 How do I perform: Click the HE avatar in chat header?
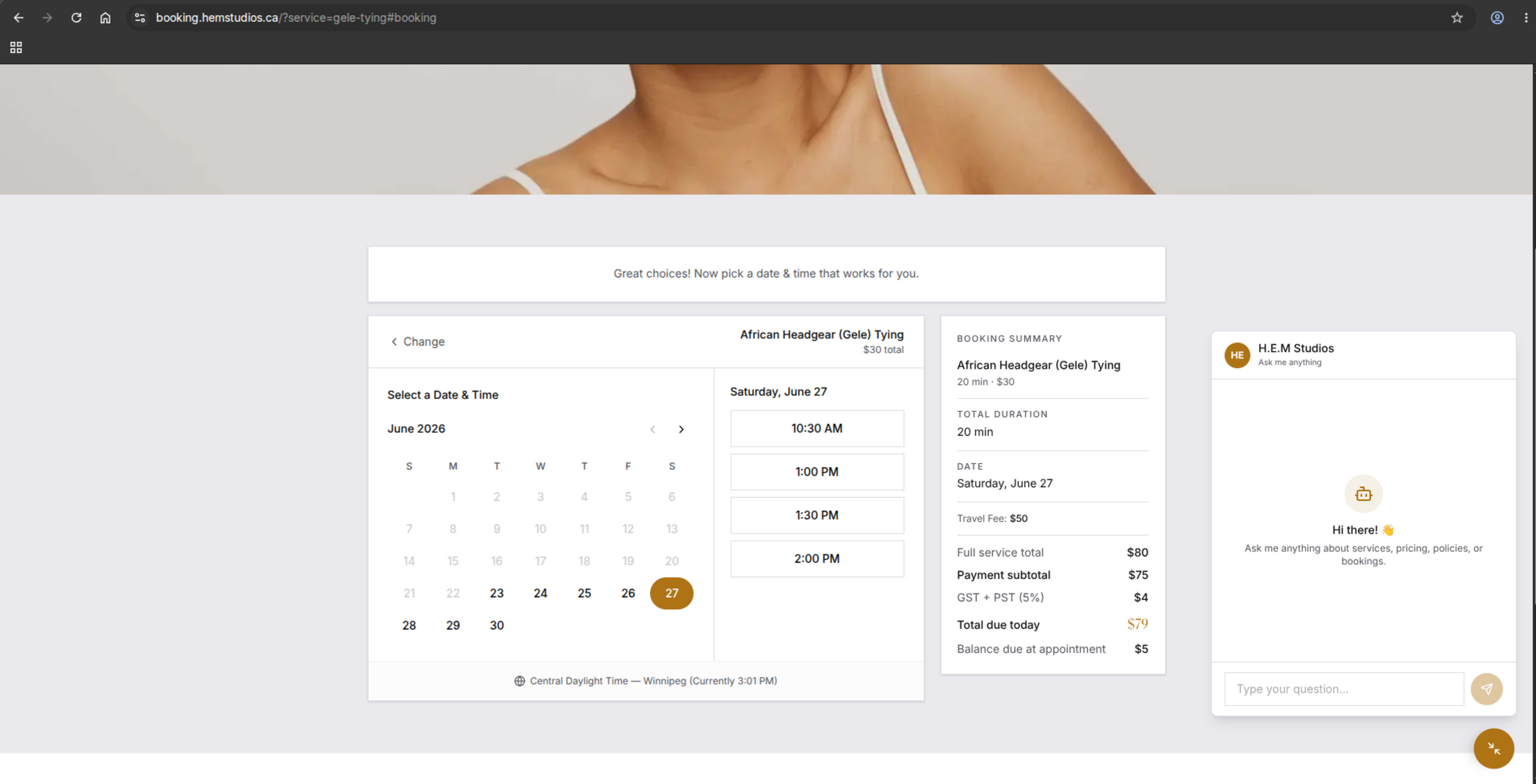(x=1237, y=355)
